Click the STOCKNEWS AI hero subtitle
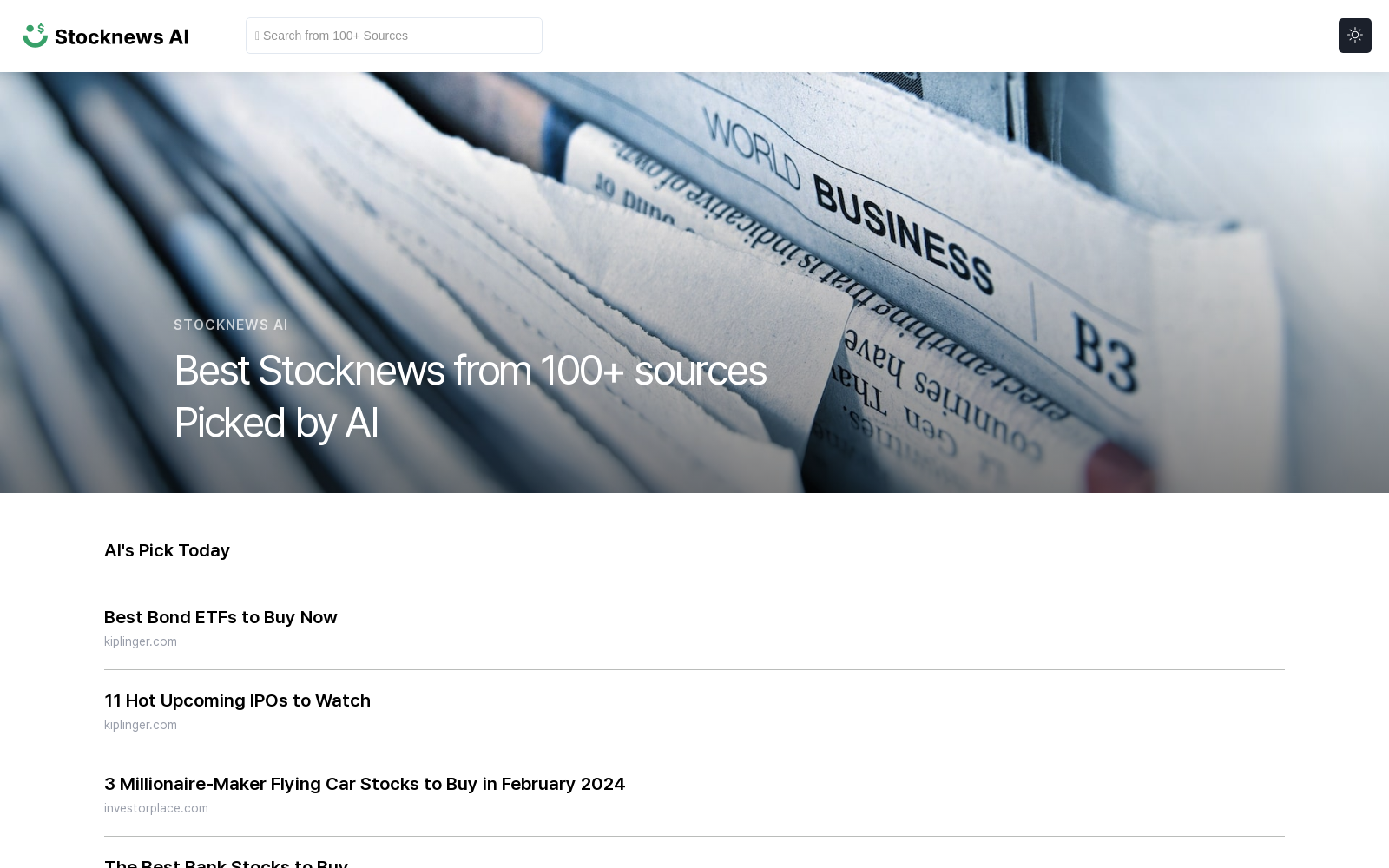Image resolution: width=1389 pixels, height=868 pixels. (231, 325)
